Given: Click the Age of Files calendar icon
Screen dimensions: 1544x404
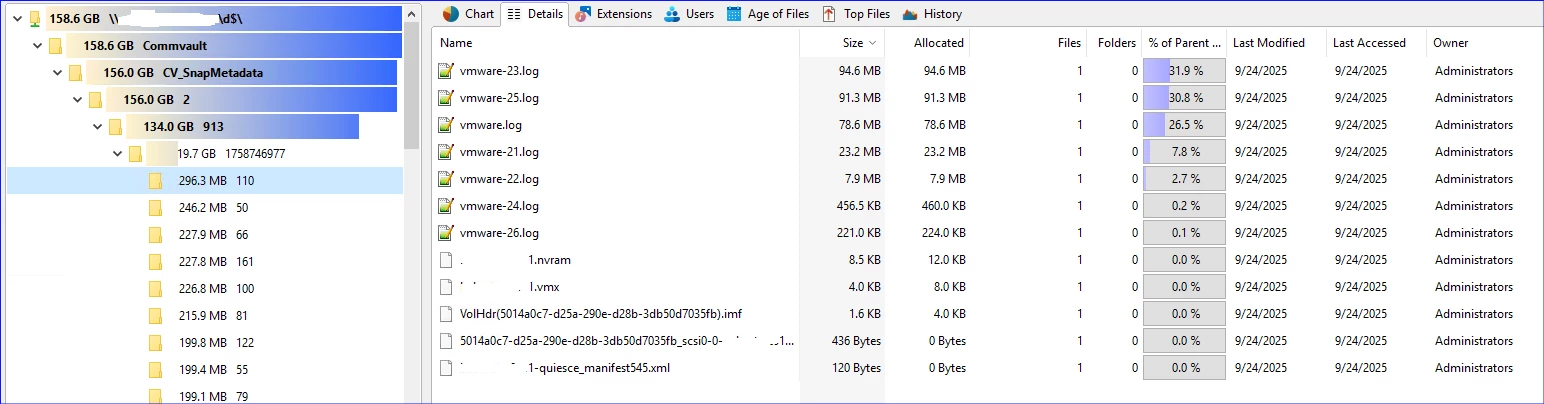Looking at the screenshot, I should coord(734,14).
